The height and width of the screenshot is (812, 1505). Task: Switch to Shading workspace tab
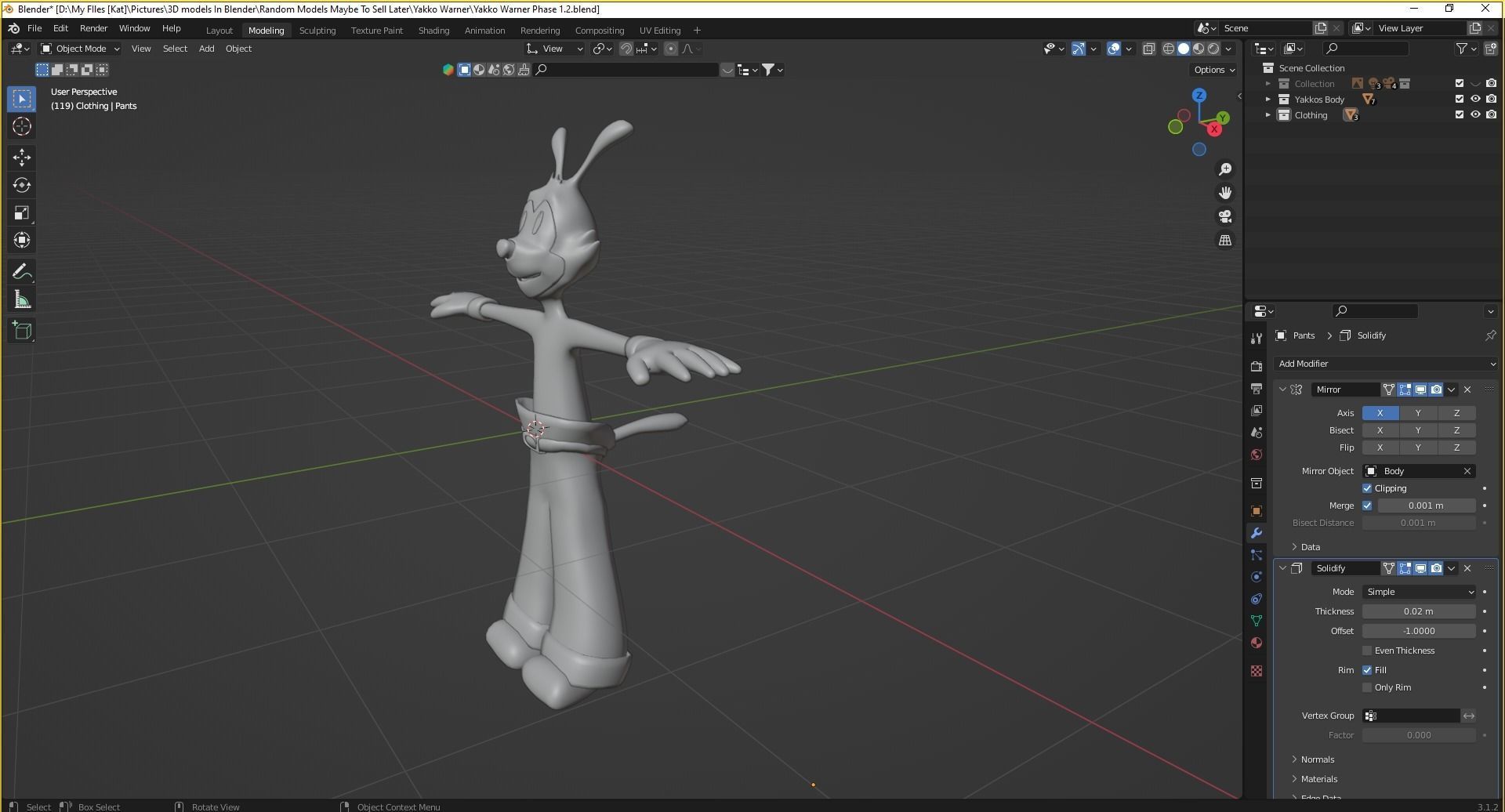coord(433,31)
